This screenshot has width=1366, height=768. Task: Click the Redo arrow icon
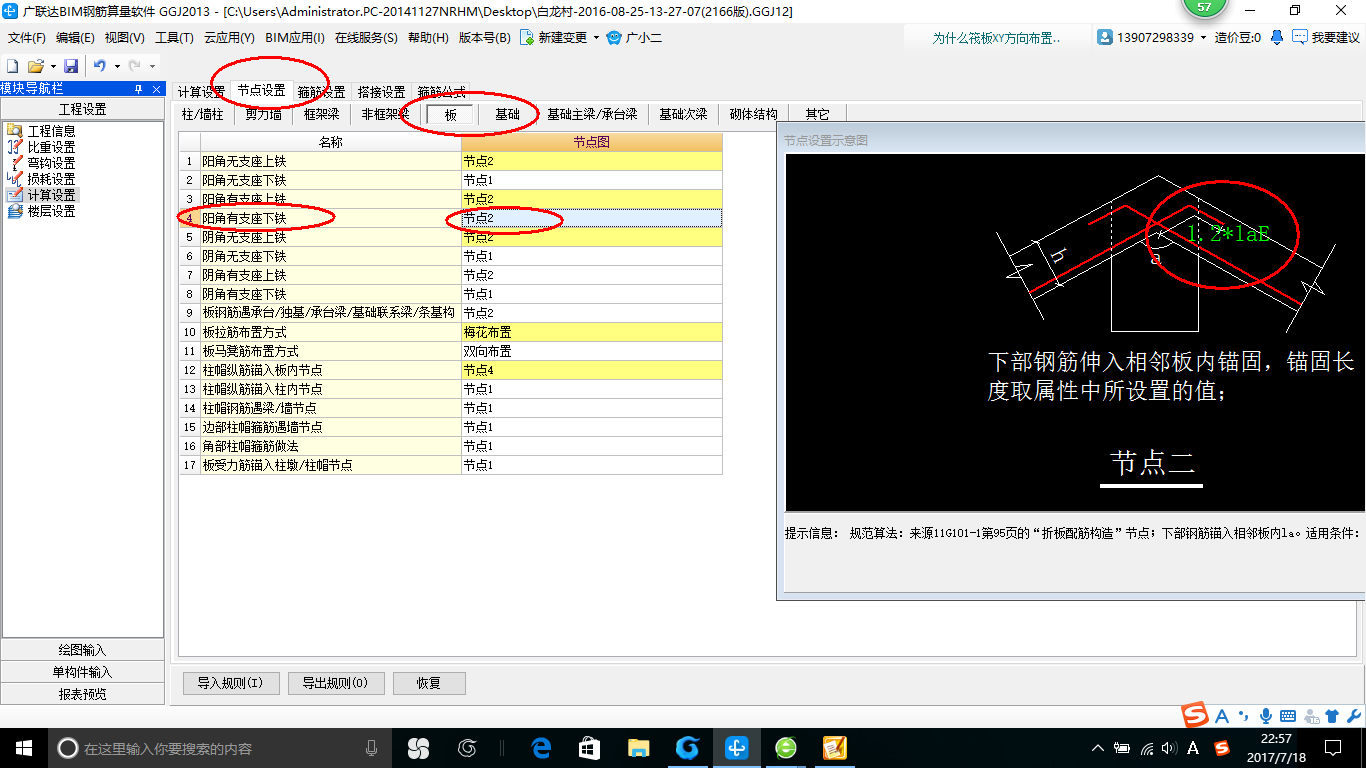click(x=134, y=66)
